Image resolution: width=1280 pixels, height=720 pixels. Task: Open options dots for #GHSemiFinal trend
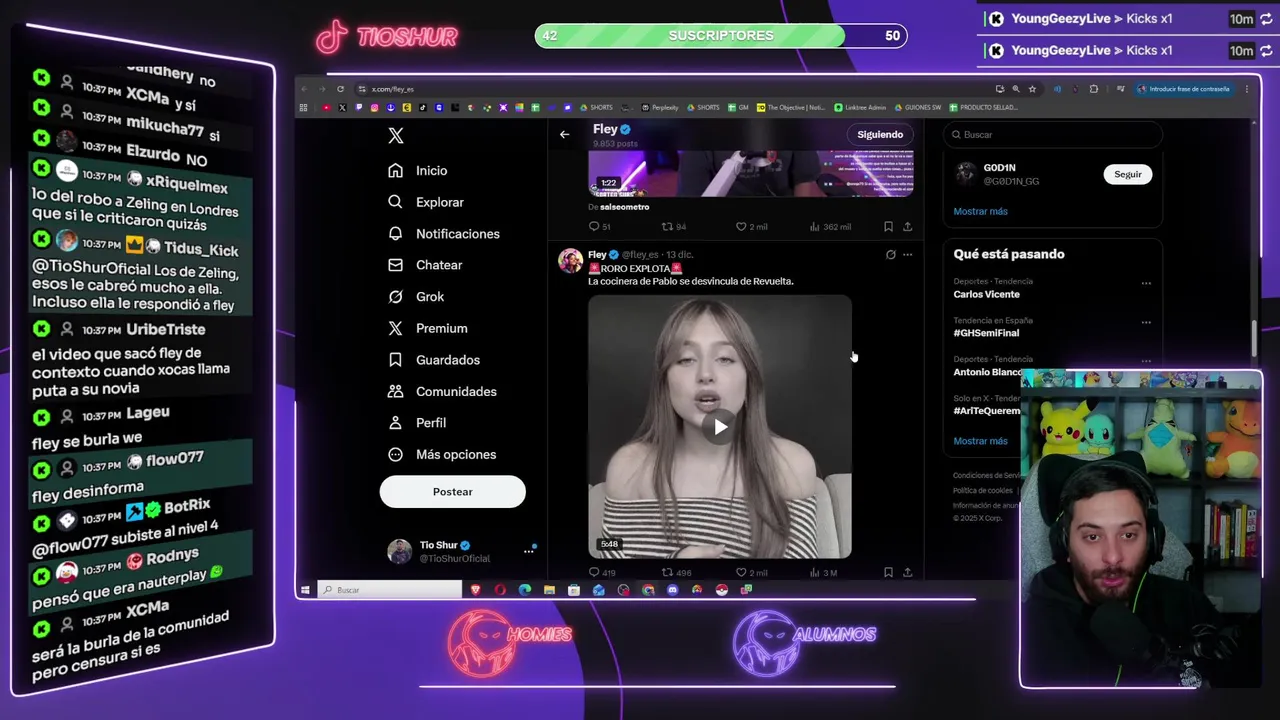(1146, 322)
